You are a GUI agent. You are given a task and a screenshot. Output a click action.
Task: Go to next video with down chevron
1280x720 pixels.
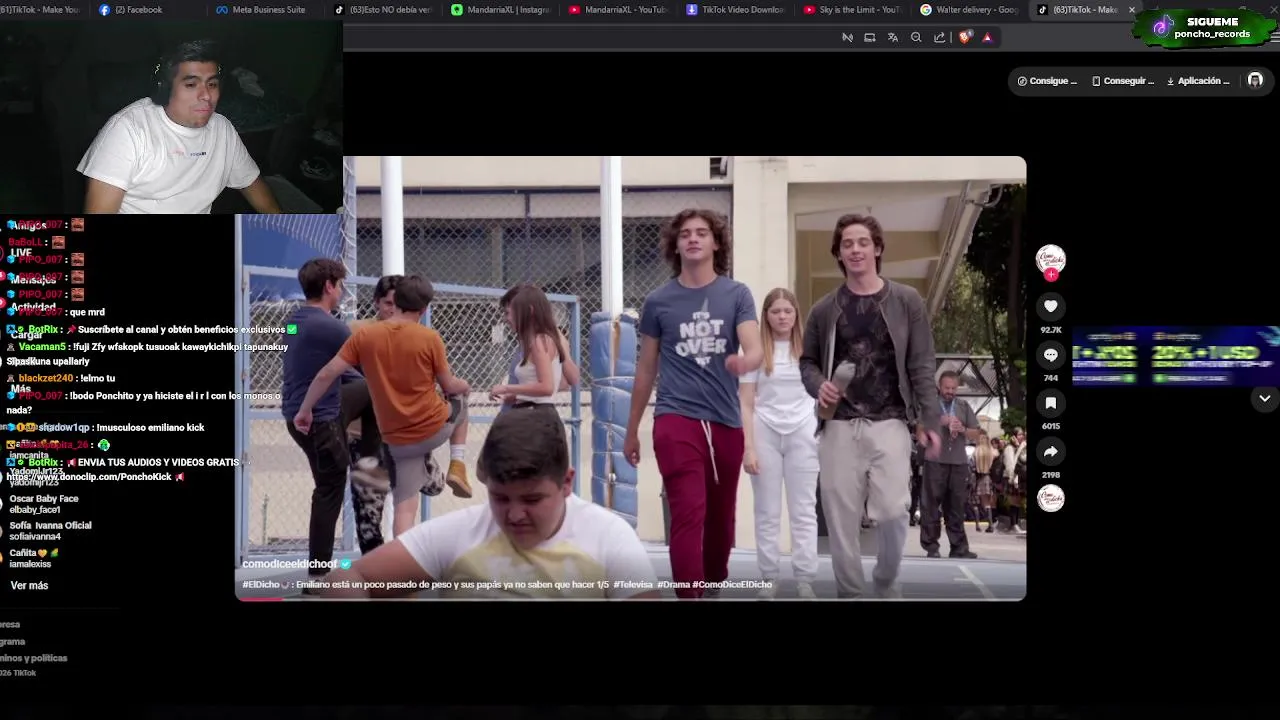coord(1264,398)
